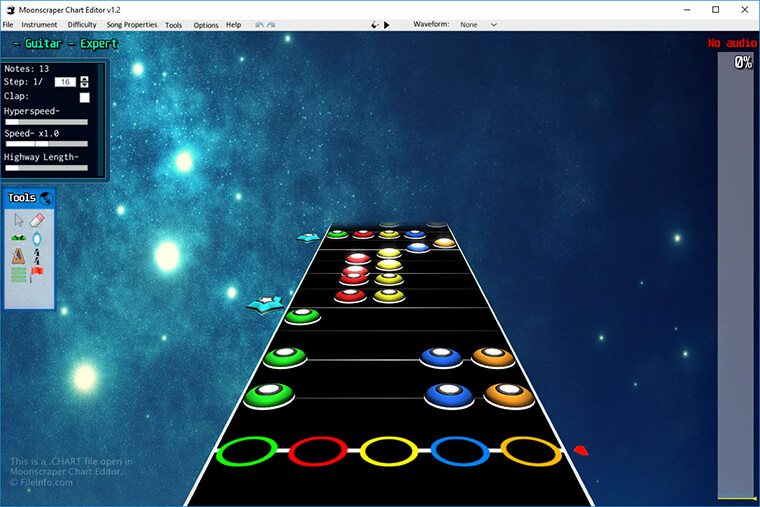Adjust the Highway Length slider

(46, 168)
